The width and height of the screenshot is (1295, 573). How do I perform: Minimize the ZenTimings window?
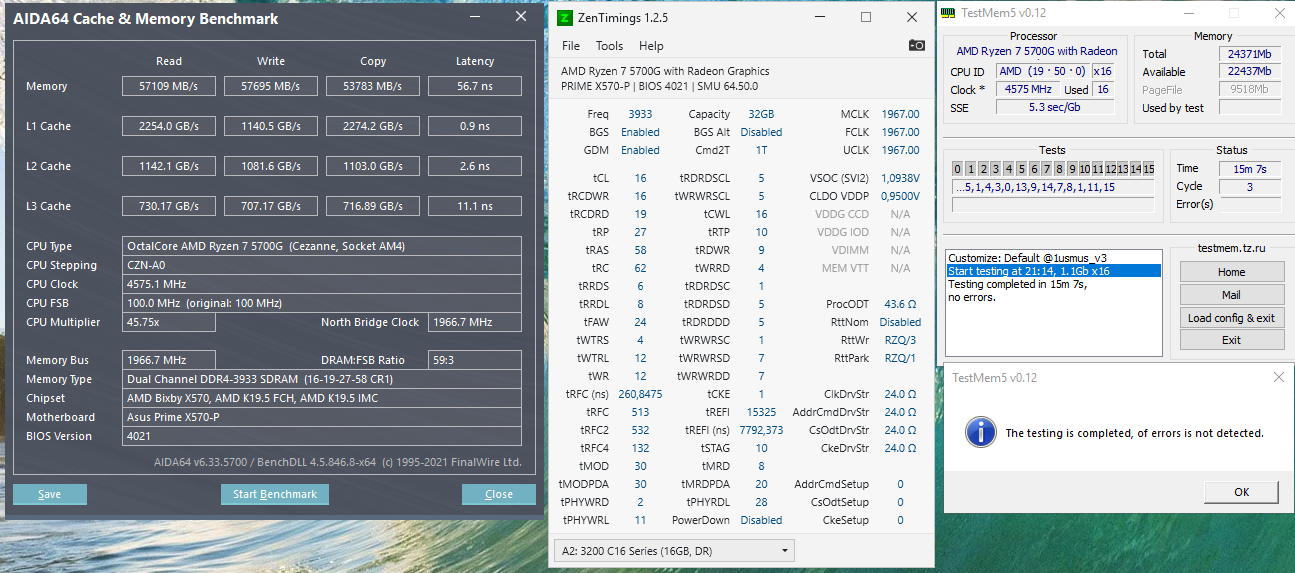tap(820, 17)
